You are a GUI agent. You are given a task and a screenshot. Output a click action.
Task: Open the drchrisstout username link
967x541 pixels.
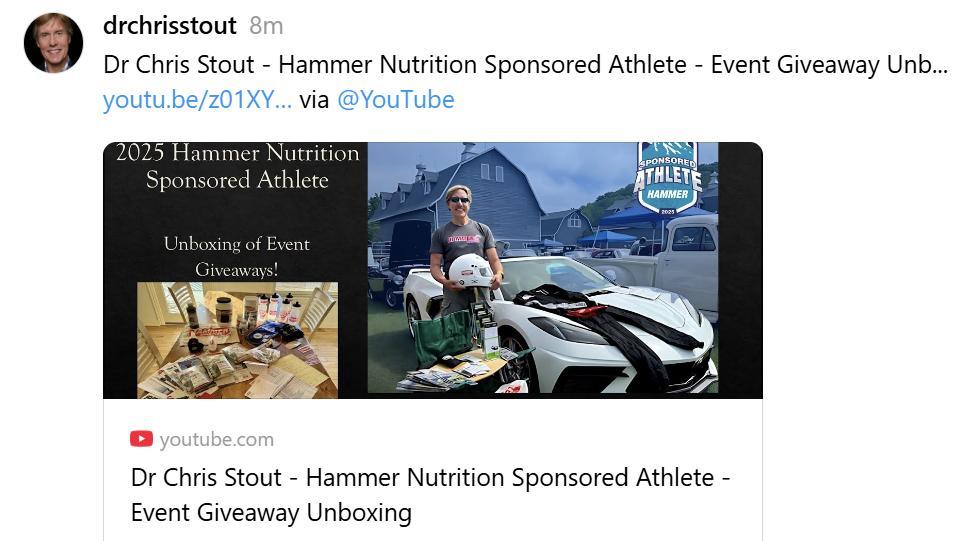click(x=170, y=26)
